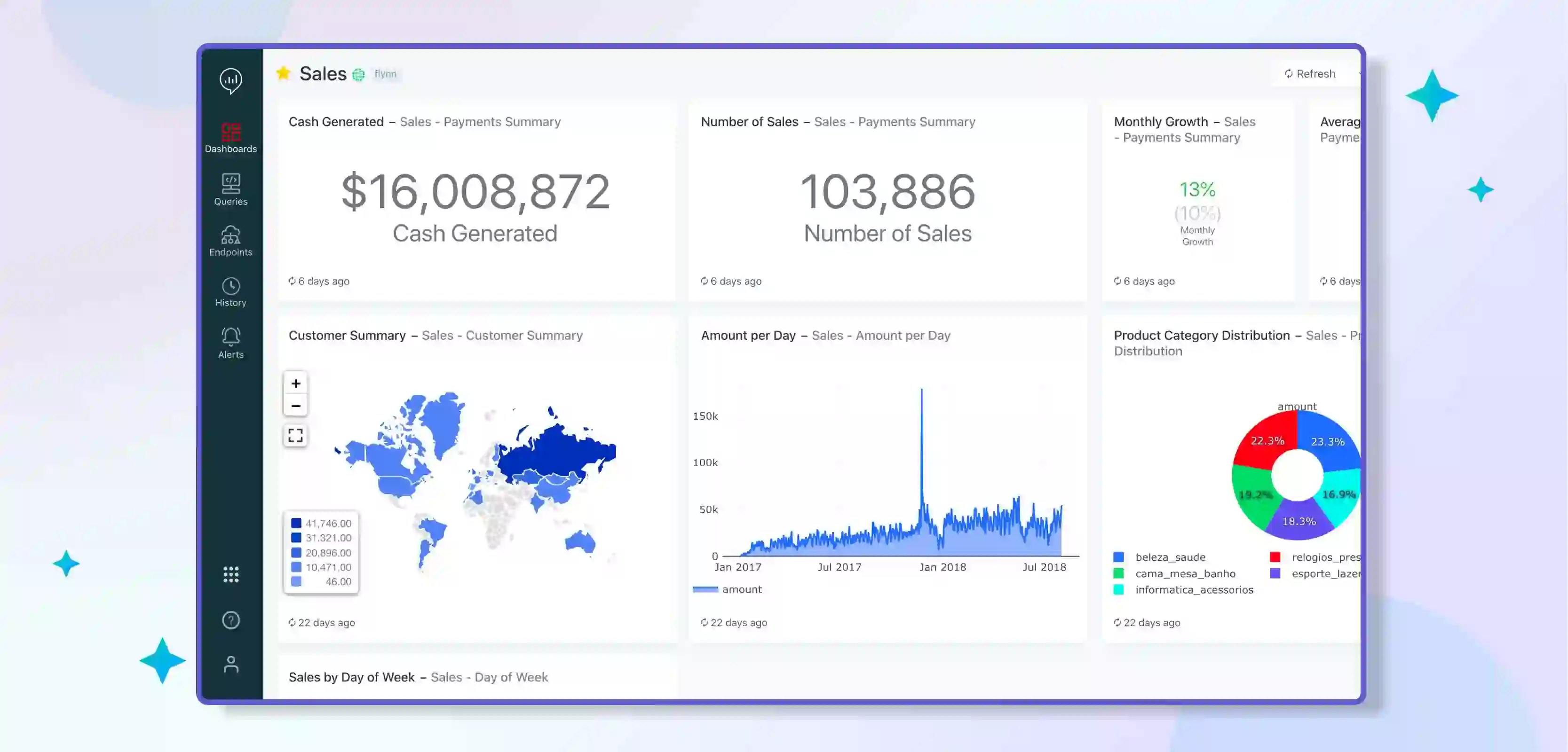Zoom in on the Customer Summary map
1568x752 pixels.
(295, 384)
